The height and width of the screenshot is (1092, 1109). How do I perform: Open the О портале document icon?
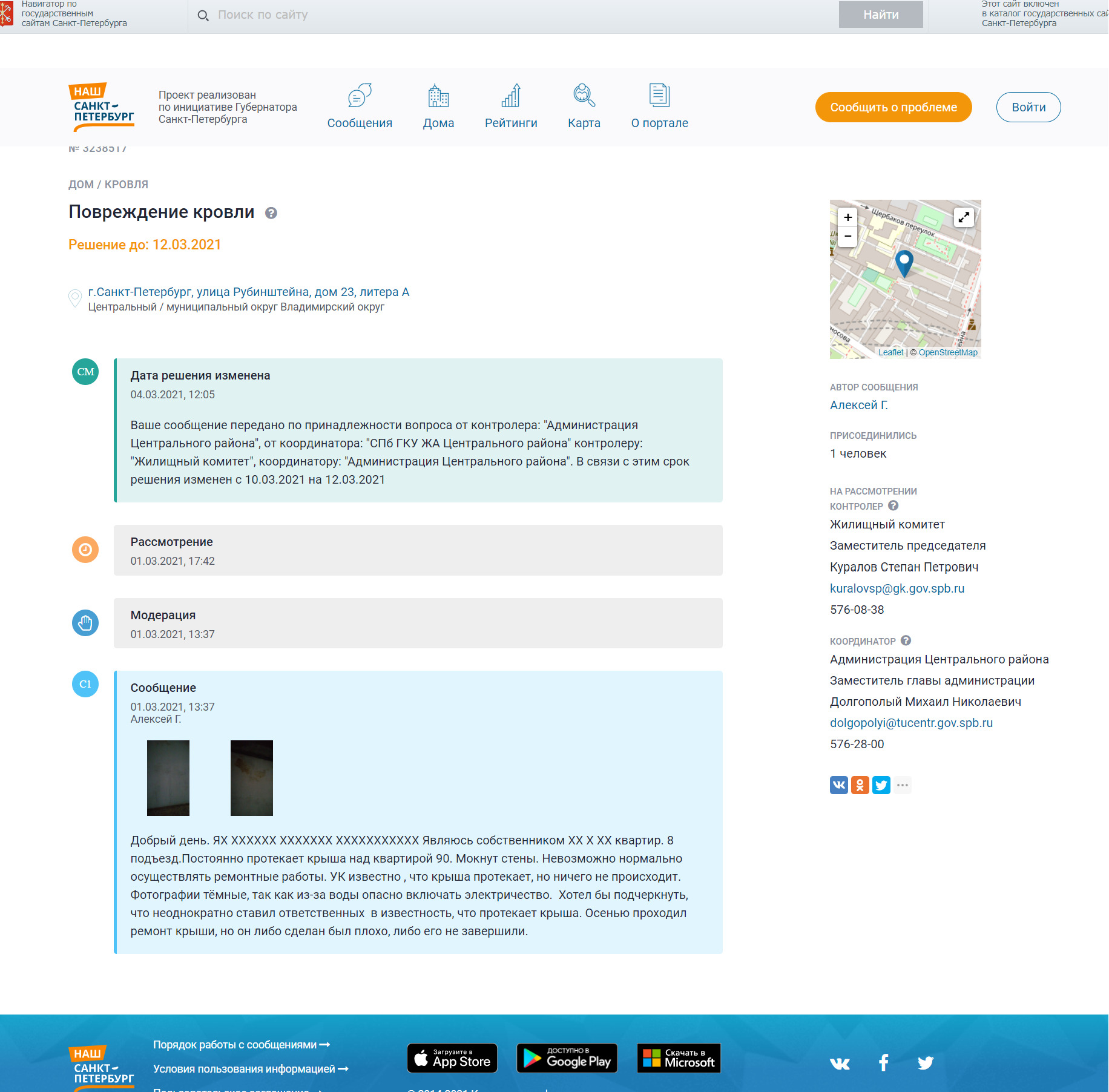click(x=659, y=95)
